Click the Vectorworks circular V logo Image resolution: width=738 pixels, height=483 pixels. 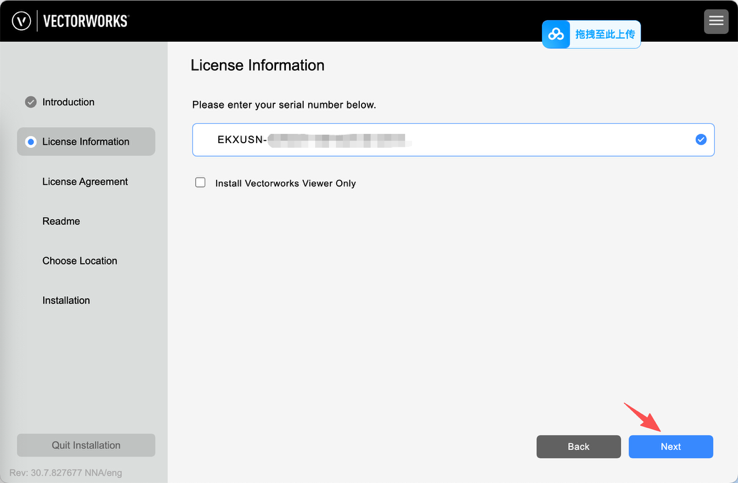pyautogui.click(x=21, y=21)
